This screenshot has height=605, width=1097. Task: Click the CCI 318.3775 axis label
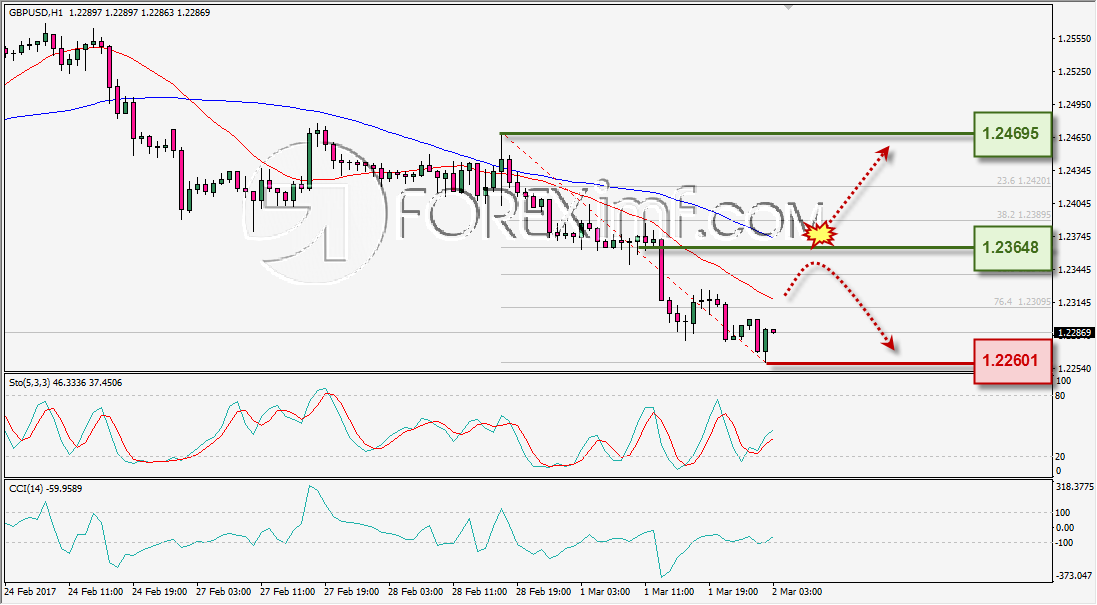tap(1073, 487)
